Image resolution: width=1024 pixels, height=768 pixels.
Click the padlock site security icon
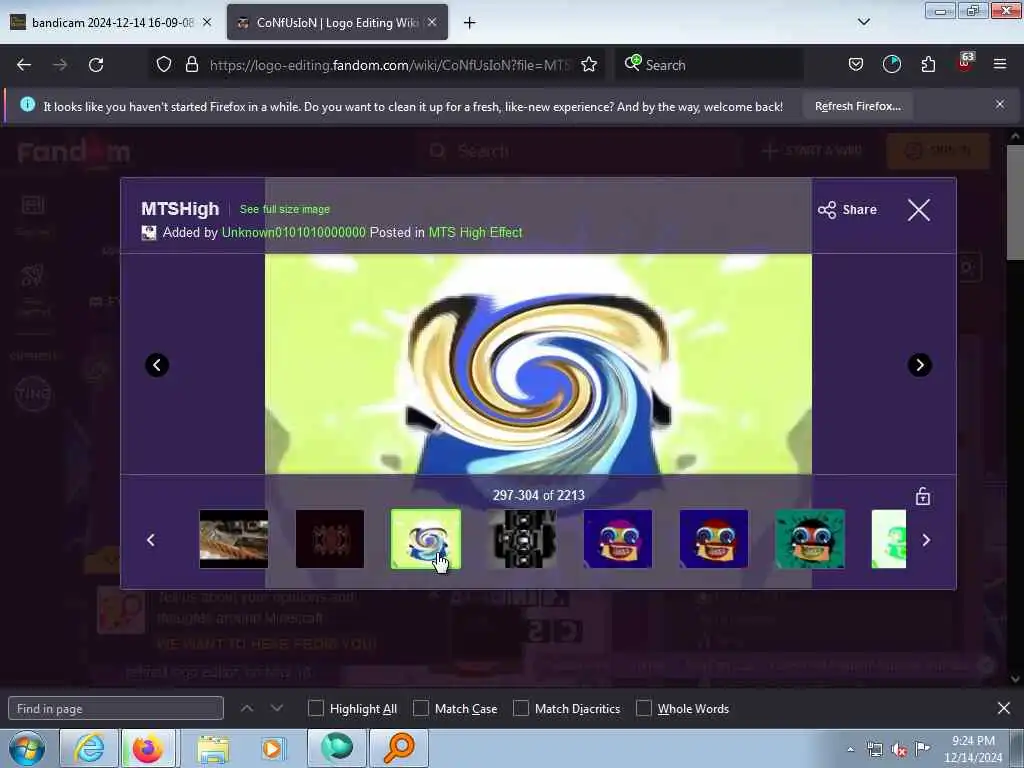coord(191,64)
